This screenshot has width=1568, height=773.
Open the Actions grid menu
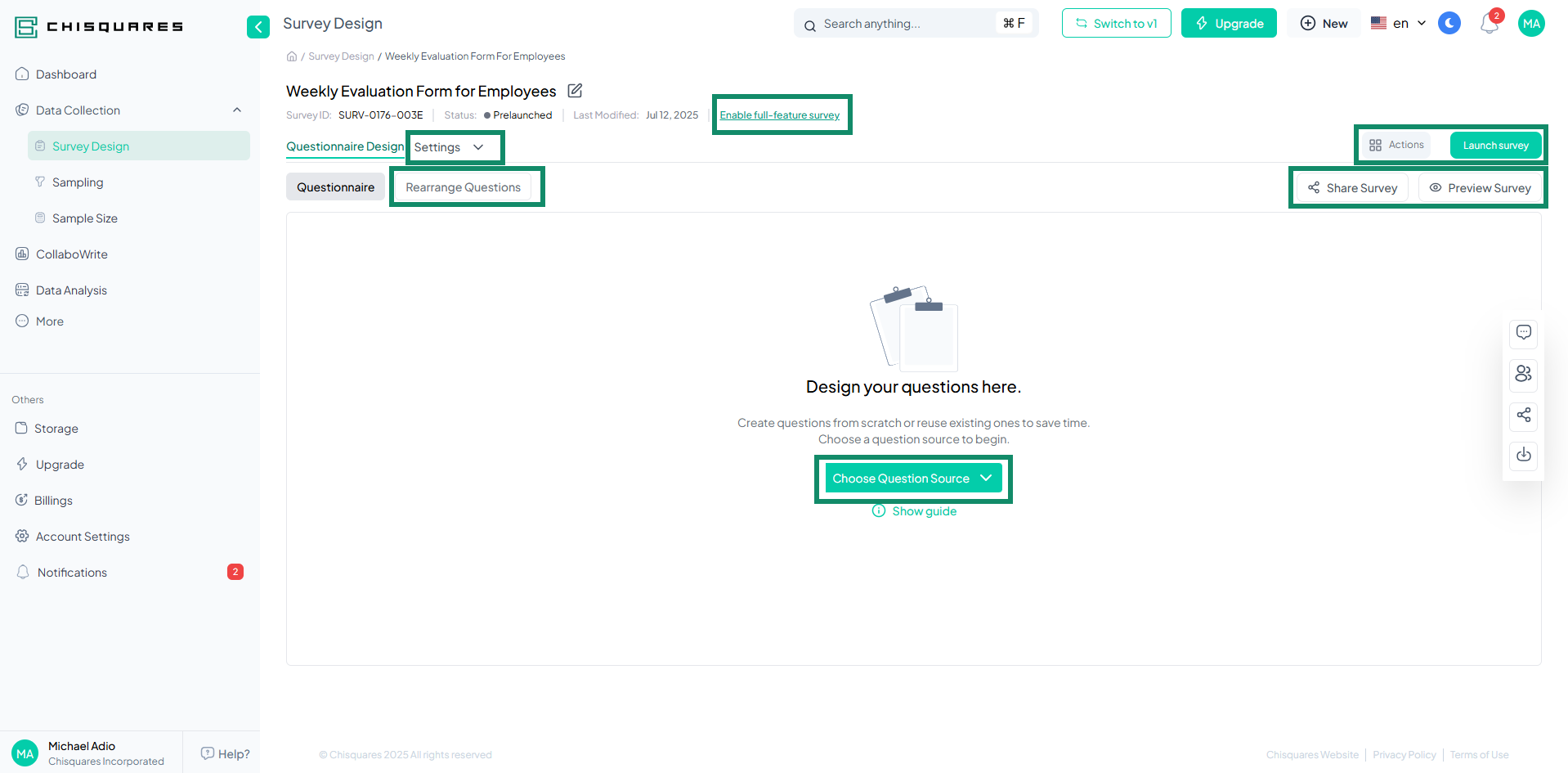[x=1396, y=144]
